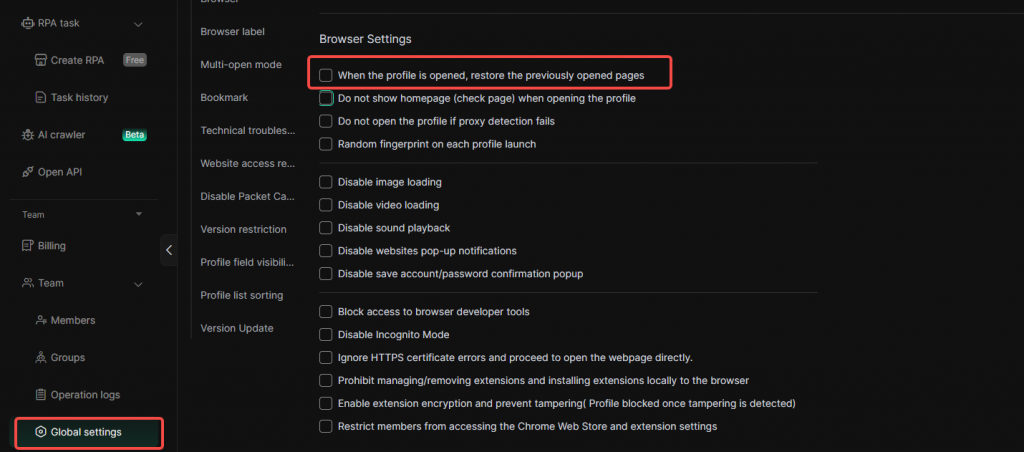
Task: Go to Groups in the sidebar
Action: (67, 357)
